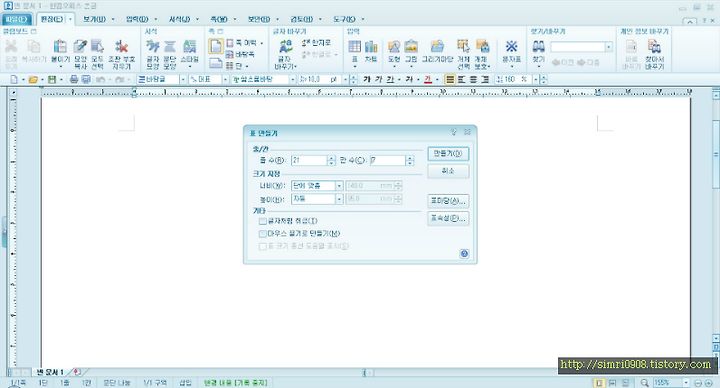The image size is (720, 388).
Task: Open the 입력 (Input) menu
Action: tap(137, 19)
